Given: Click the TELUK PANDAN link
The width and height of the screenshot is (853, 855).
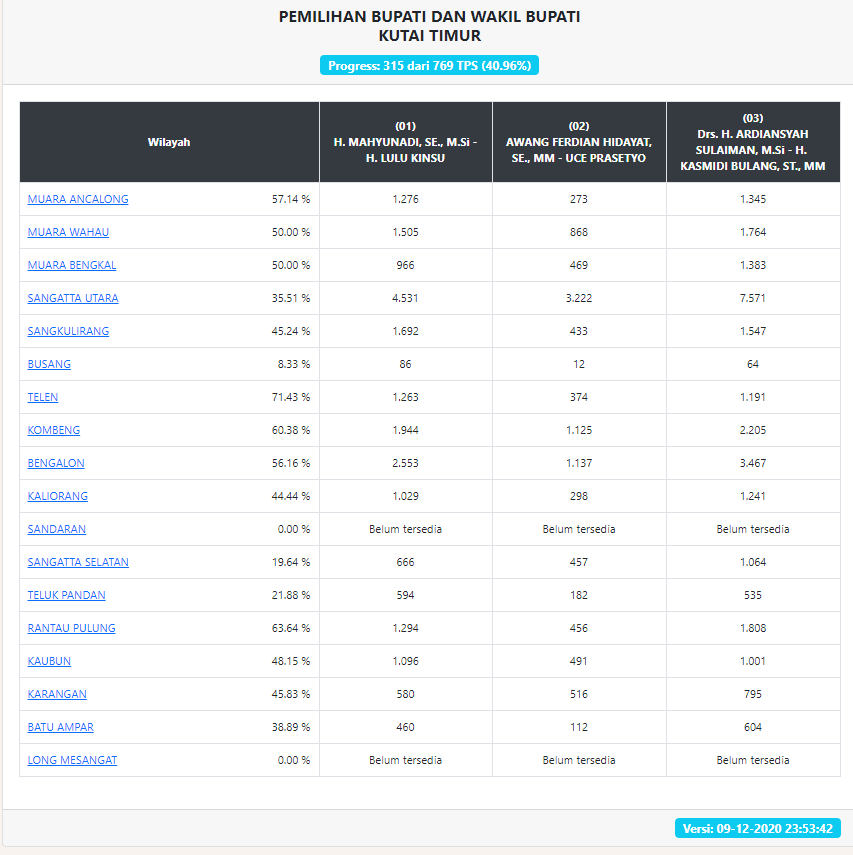Looking at the screenshot, I should (x=67, y=595).
